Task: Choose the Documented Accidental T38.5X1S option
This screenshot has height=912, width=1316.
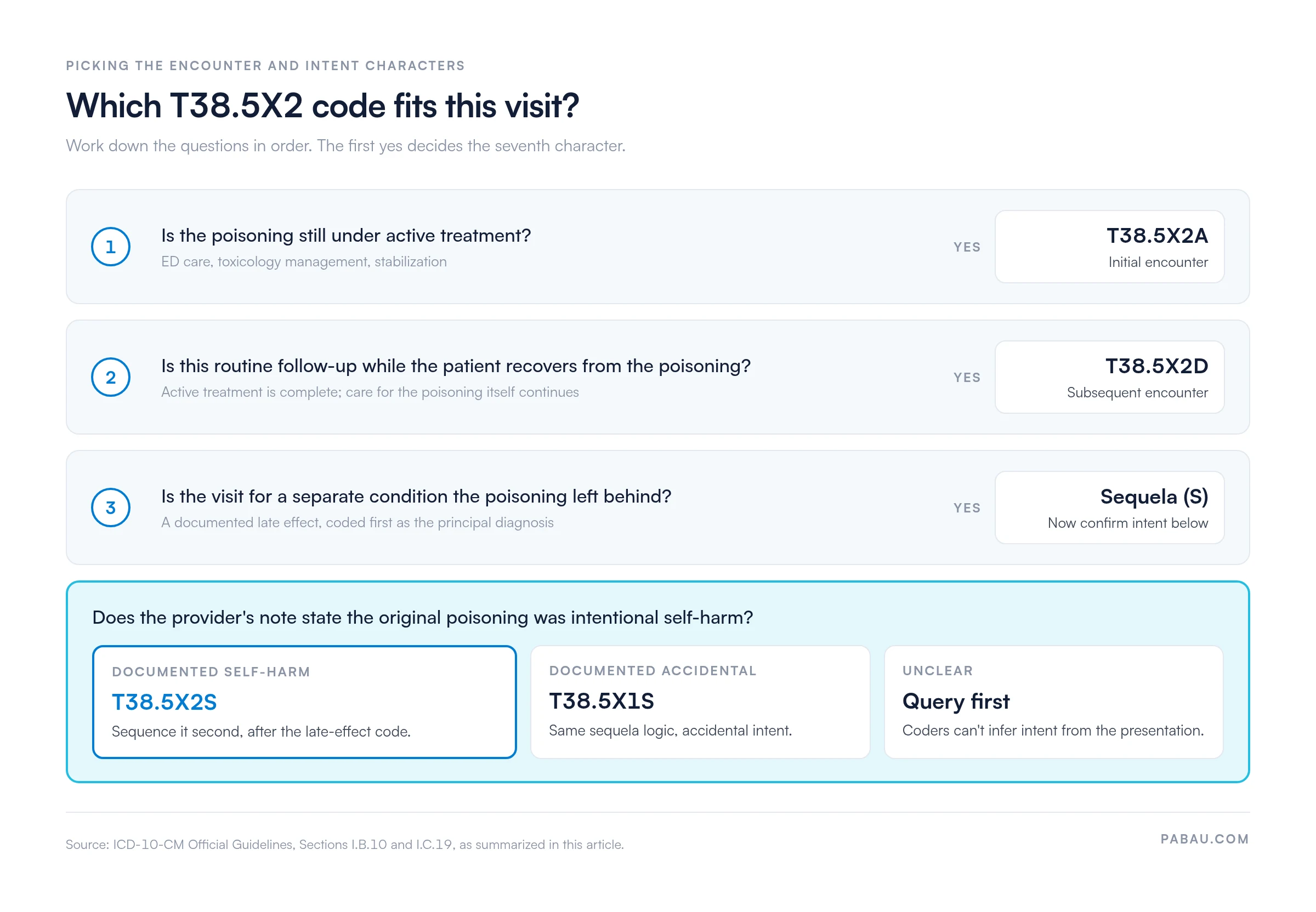Action: point(700,702)
